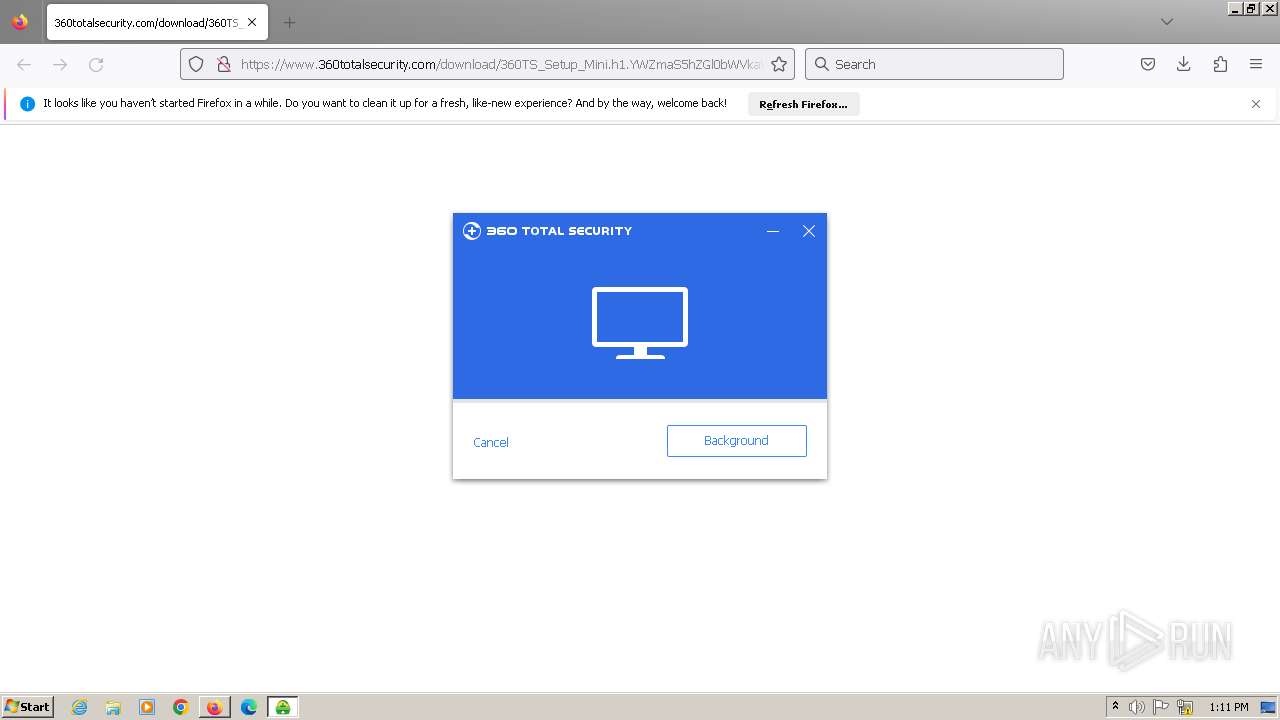Show hidden system tray icons
The height and width of the screenshot is (720, 1280).
tap(1115, 707)
